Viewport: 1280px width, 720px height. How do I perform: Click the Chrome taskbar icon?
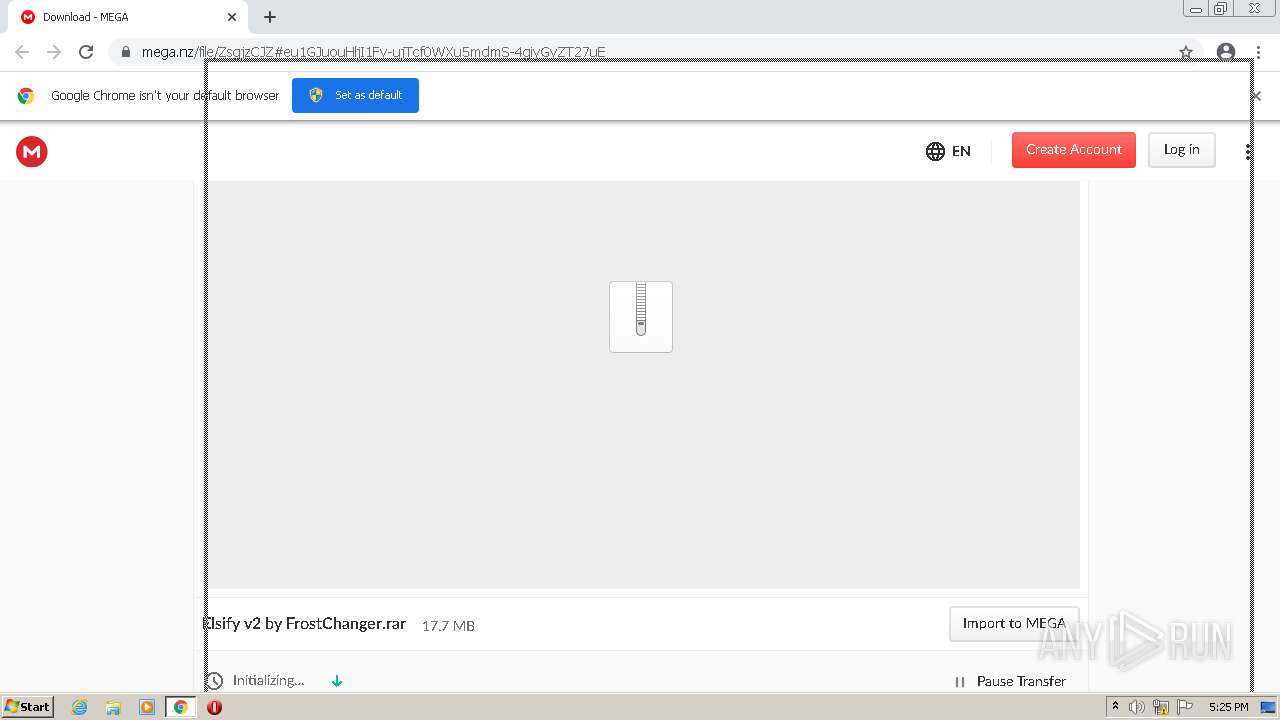[x=181, y=707]
